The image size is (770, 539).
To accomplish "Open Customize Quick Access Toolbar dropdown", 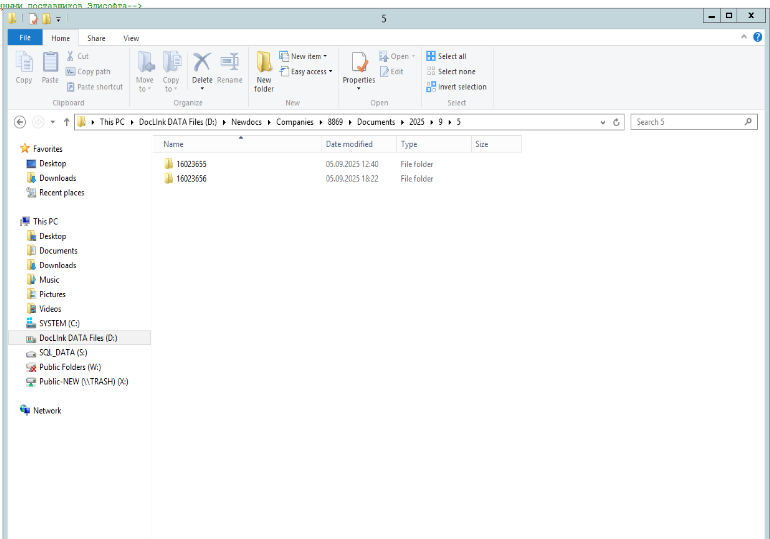I will (58, 19).
